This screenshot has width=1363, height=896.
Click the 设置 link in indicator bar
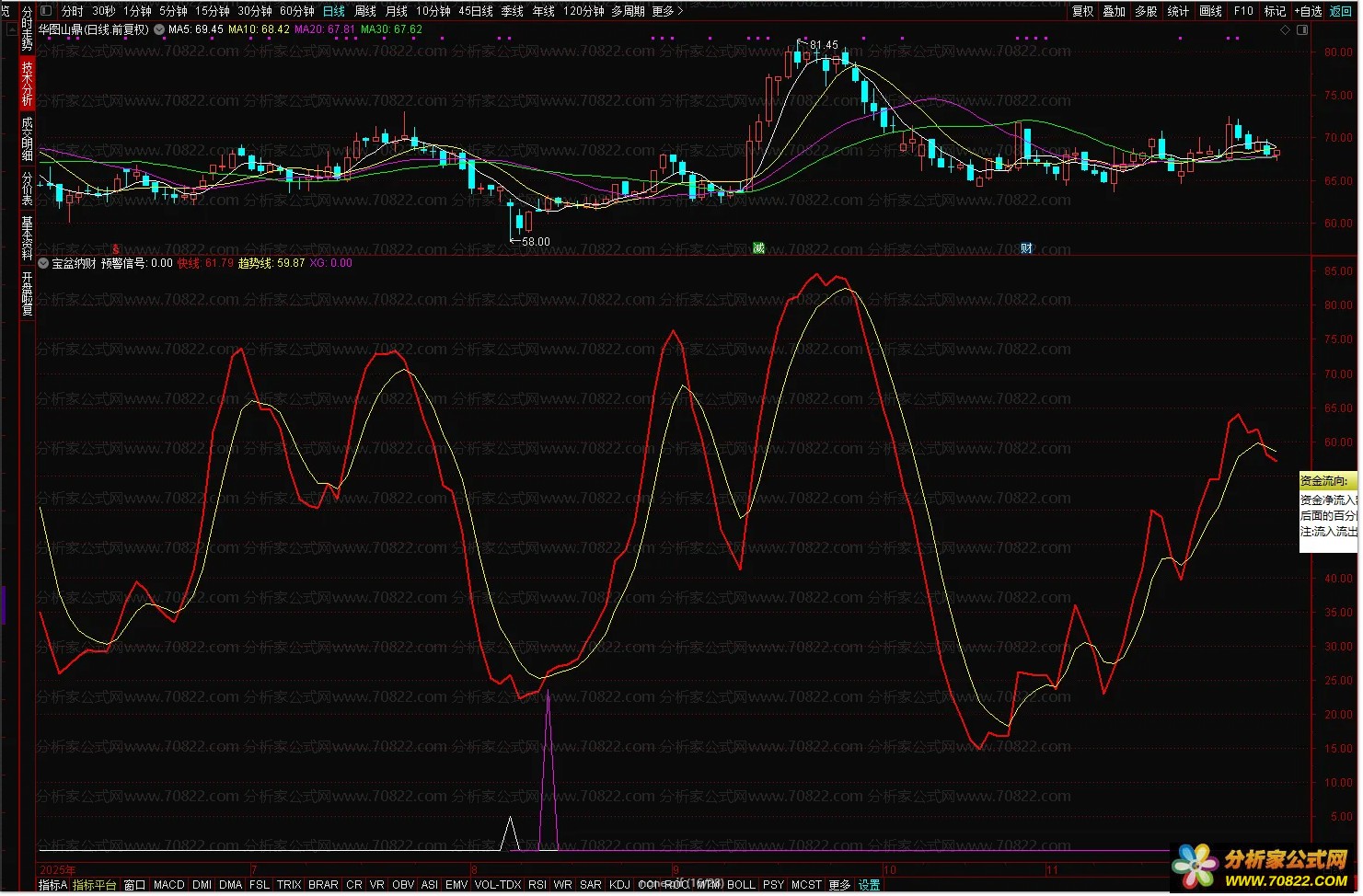tap(869, 885)
